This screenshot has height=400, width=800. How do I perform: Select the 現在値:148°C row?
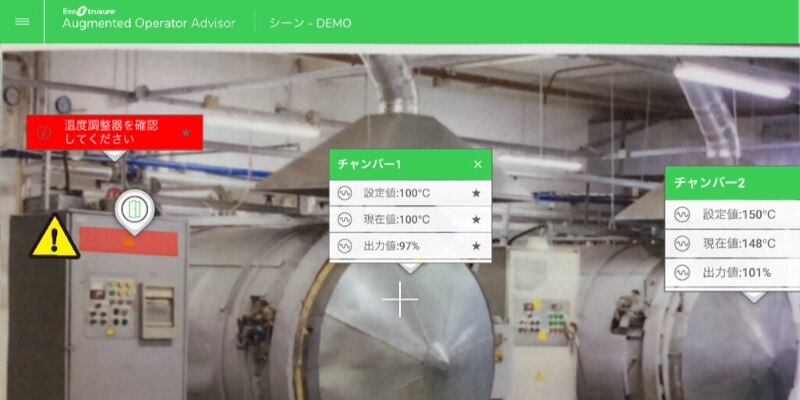pyautogui.click(x=732, y=244)
